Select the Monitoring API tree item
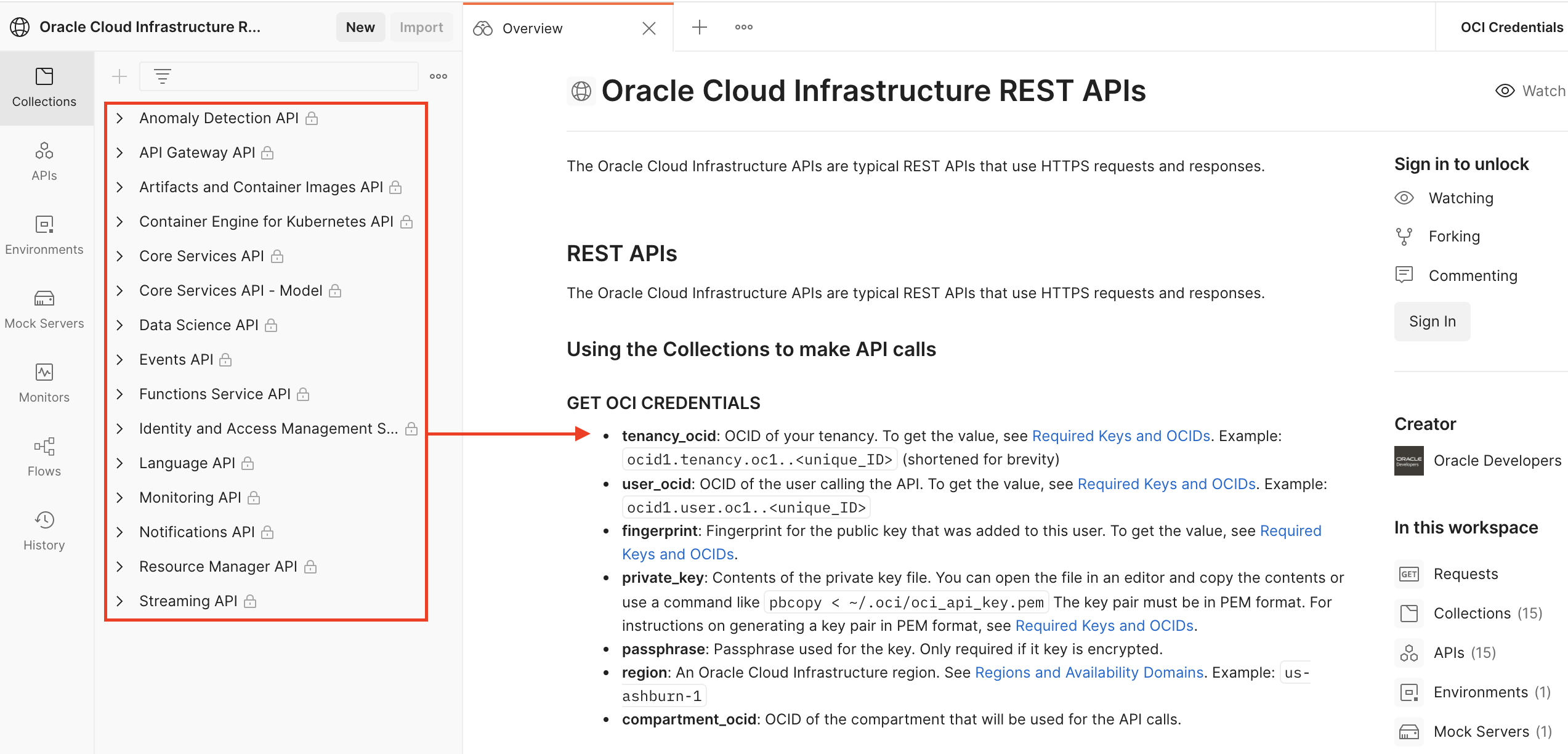 pyautogui.click(x=190, y=498)
